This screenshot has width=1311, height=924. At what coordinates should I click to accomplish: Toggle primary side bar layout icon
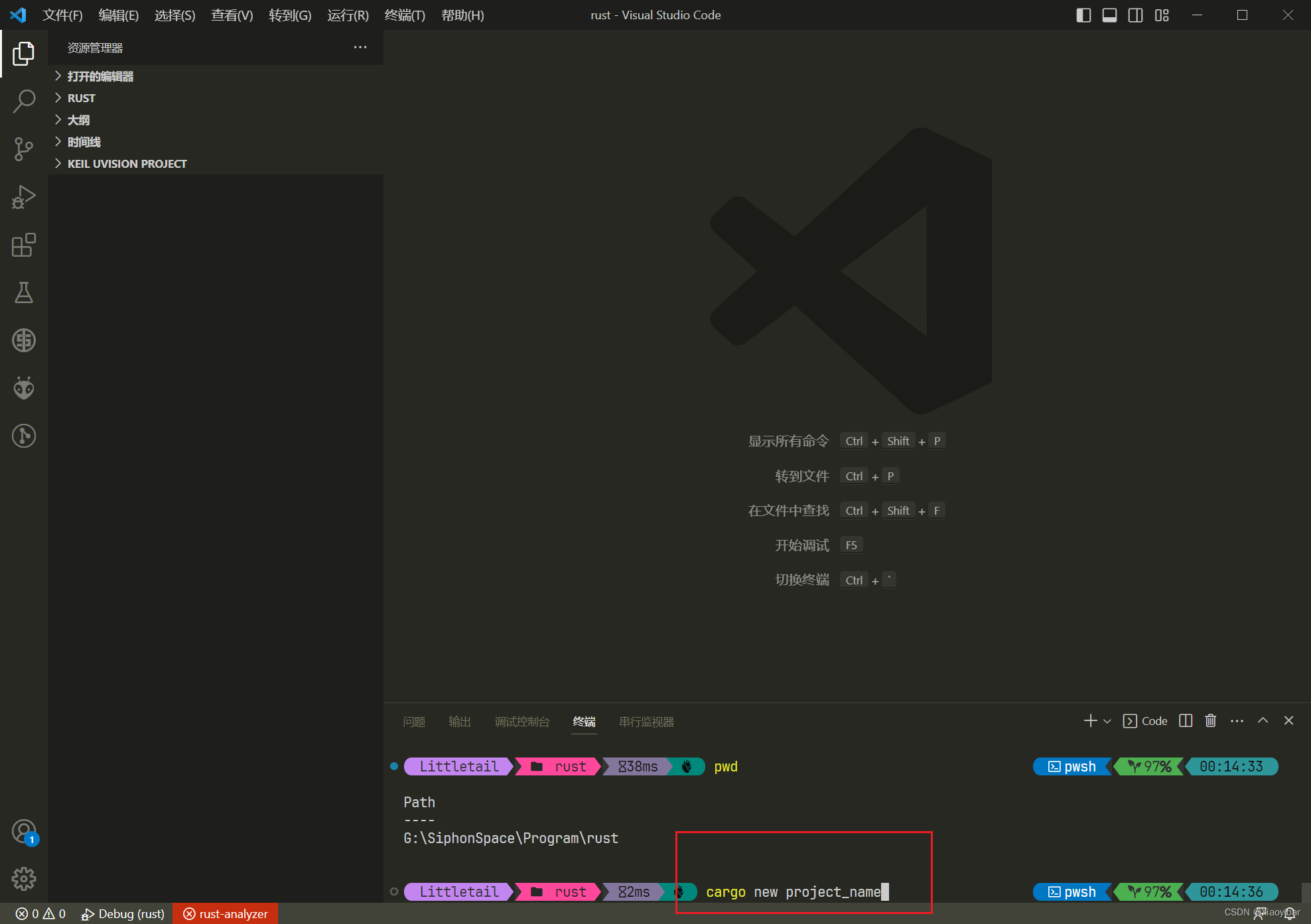coord(1083,15)
